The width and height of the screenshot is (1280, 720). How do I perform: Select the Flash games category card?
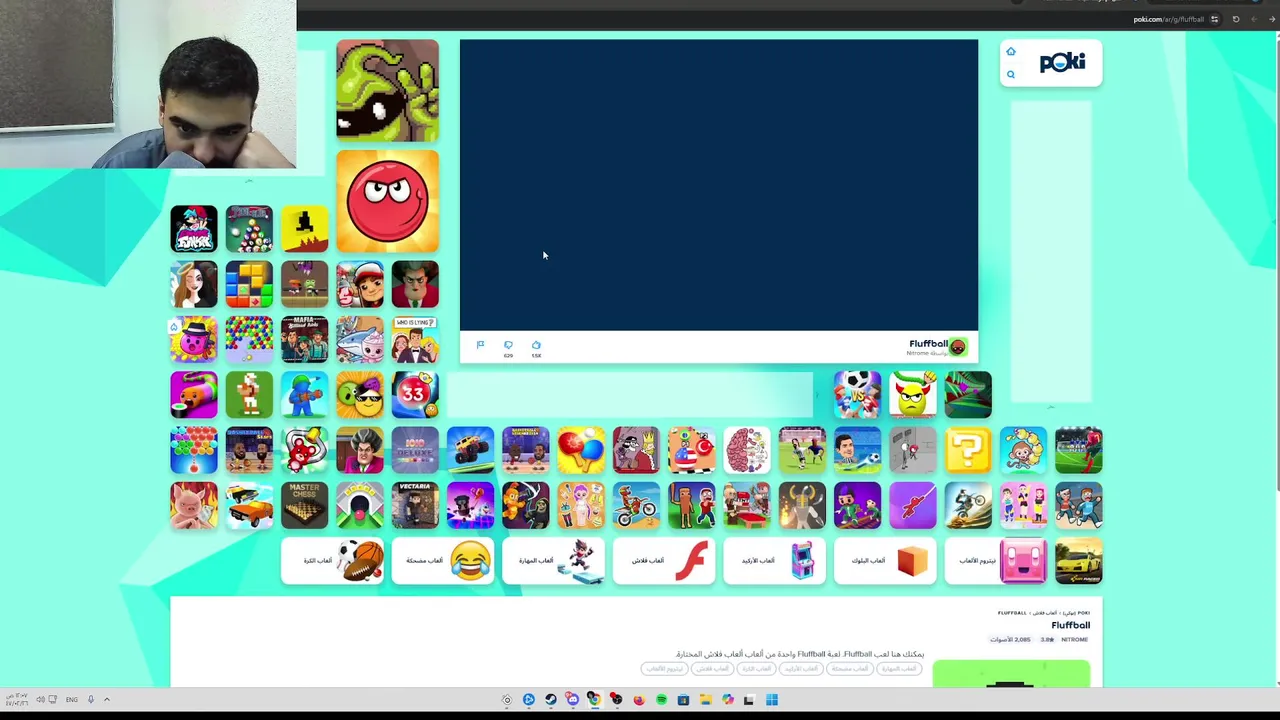pyautogui.click(x=664, y=561)
